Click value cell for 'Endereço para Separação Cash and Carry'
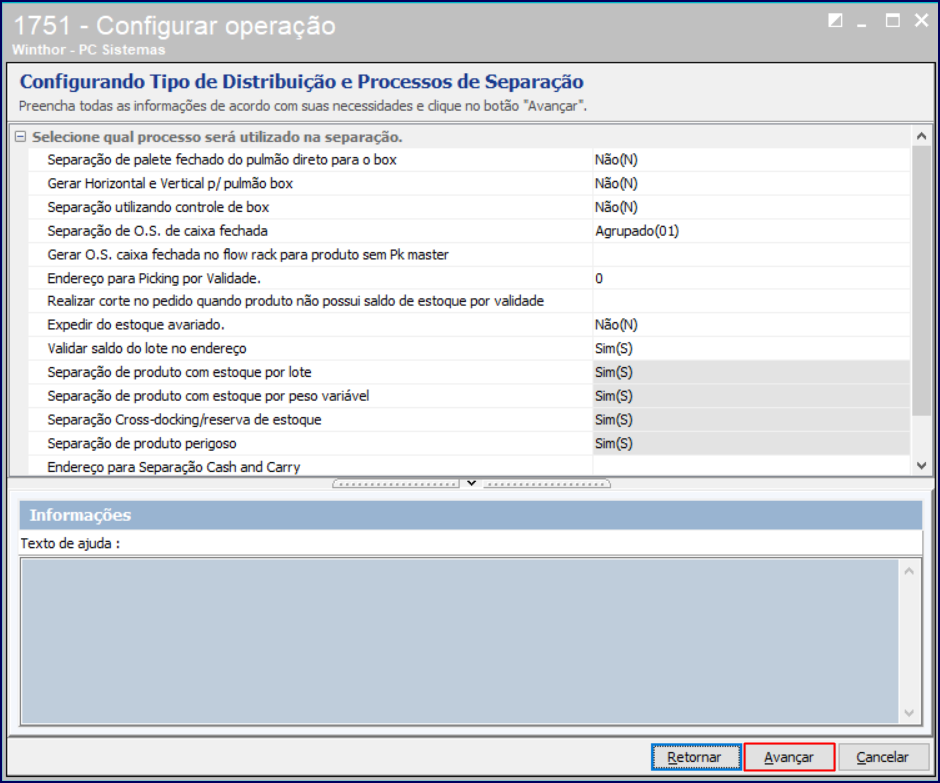The image size is (940, 783). (x=751, y=466)
